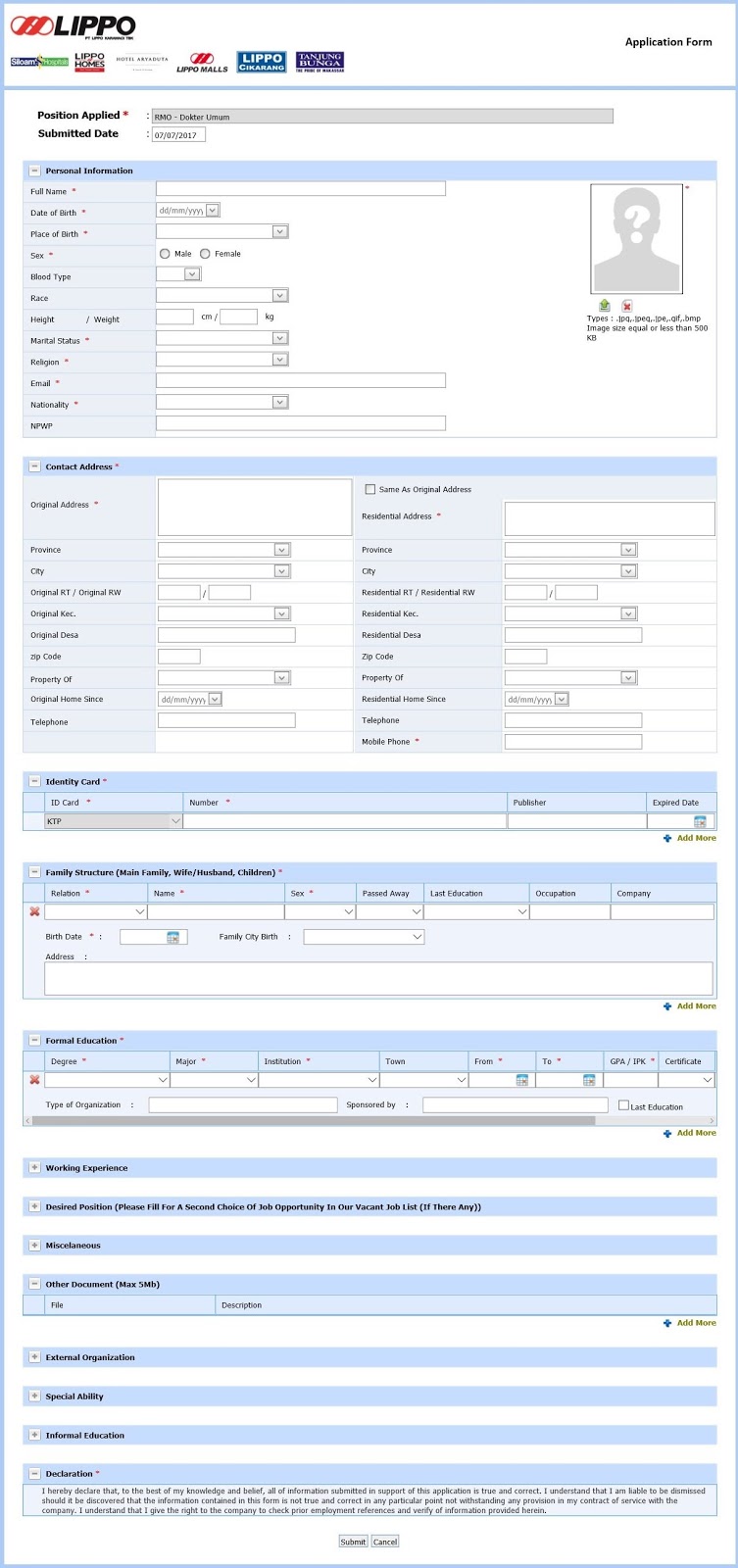Click the Cancel button
This screenshot has width=738, height=1568.
coord(385,1542)
